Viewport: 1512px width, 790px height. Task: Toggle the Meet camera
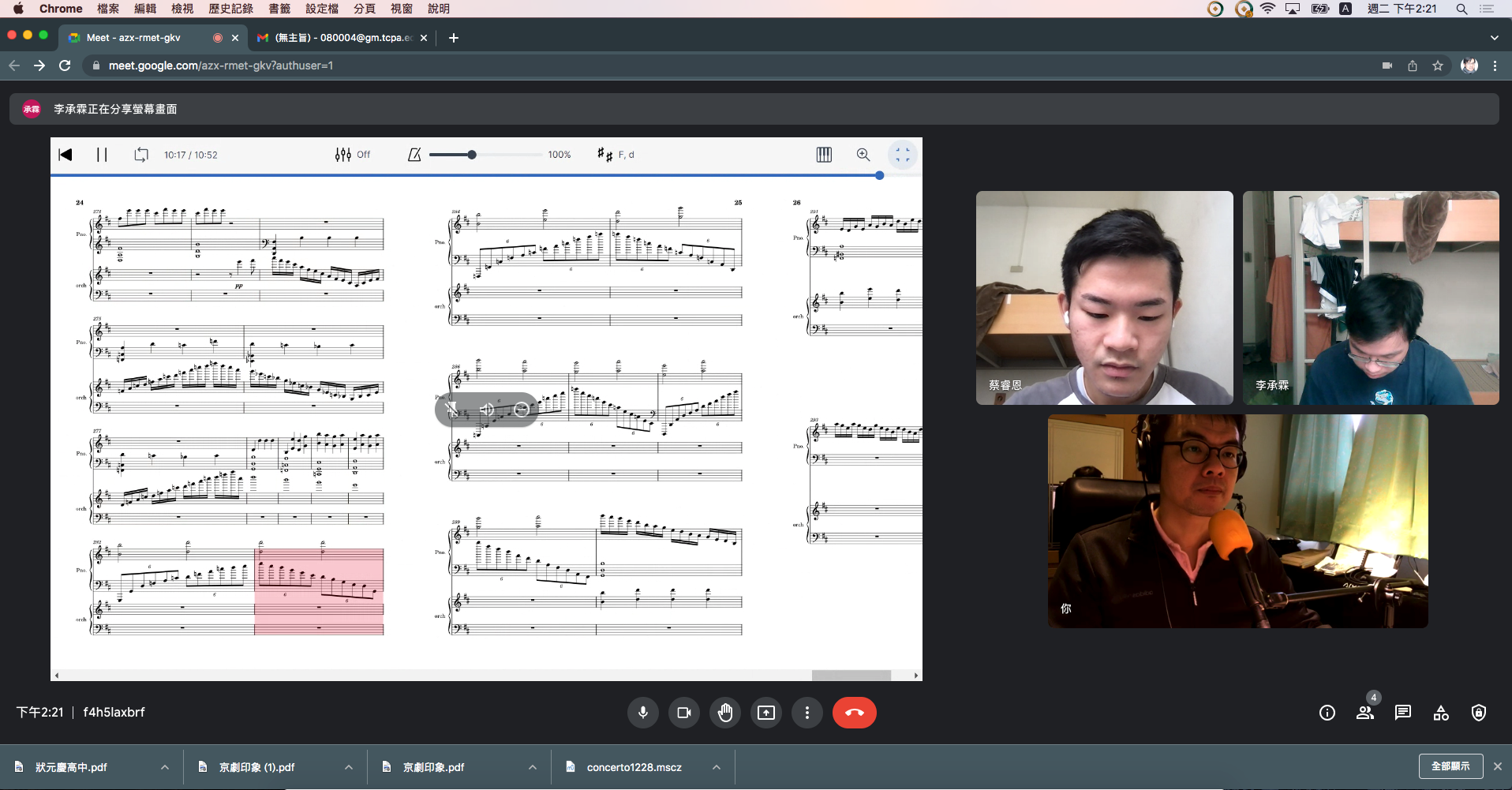684,713
